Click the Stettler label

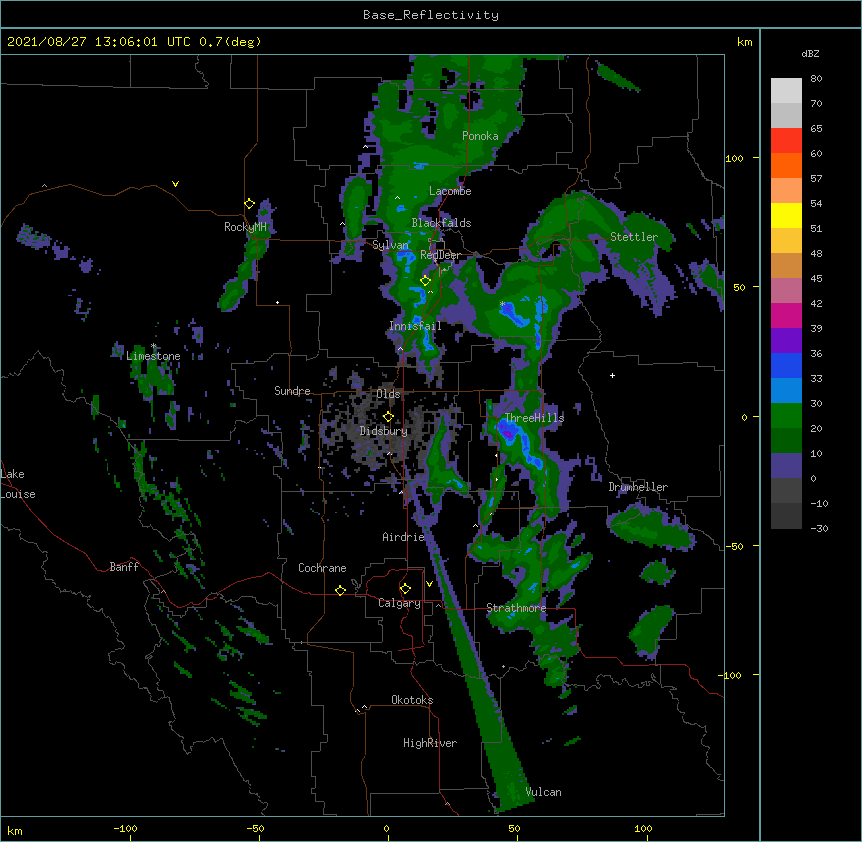click(x=634, y=237)
